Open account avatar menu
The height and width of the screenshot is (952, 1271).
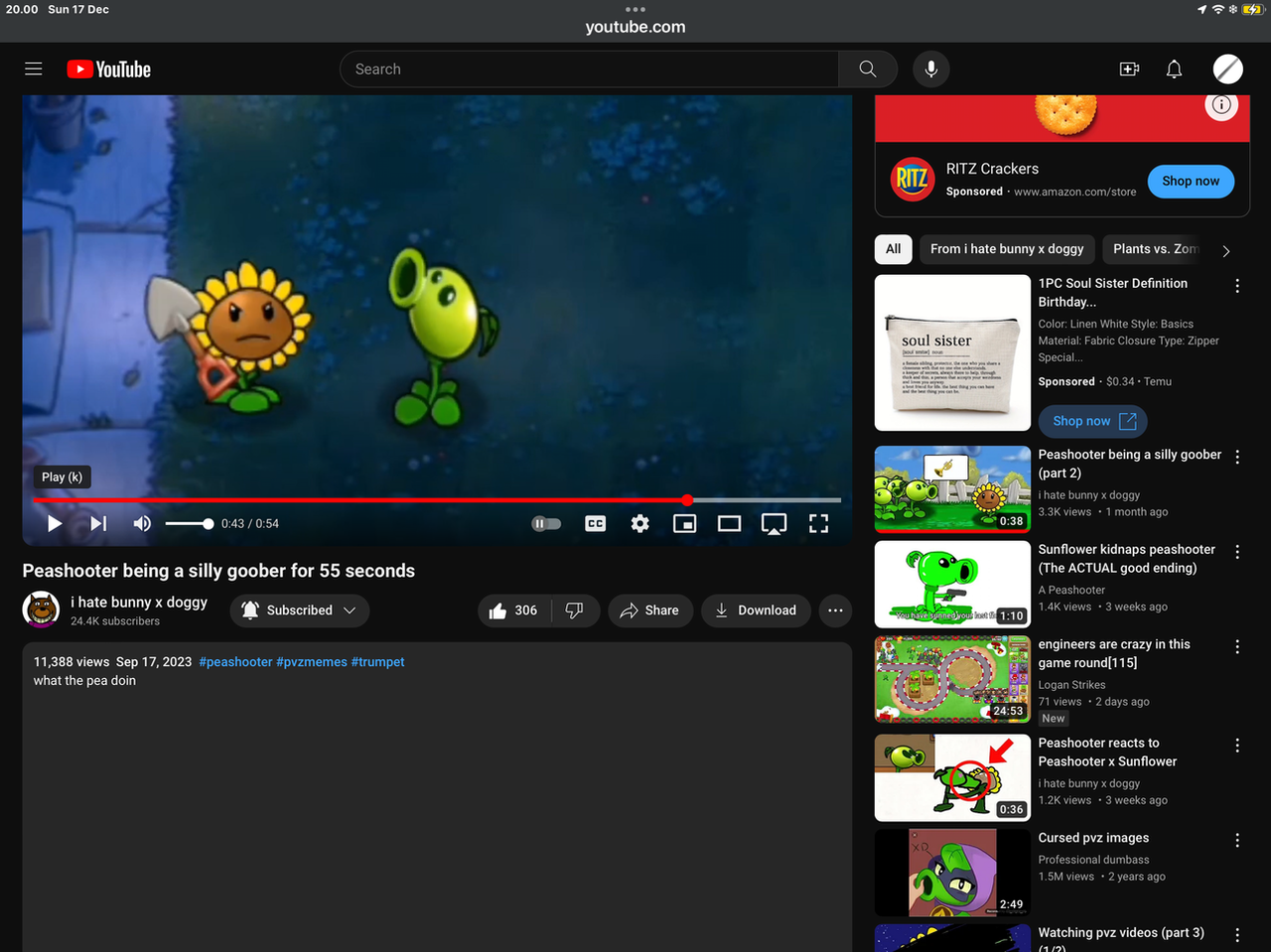(1228, 69)
